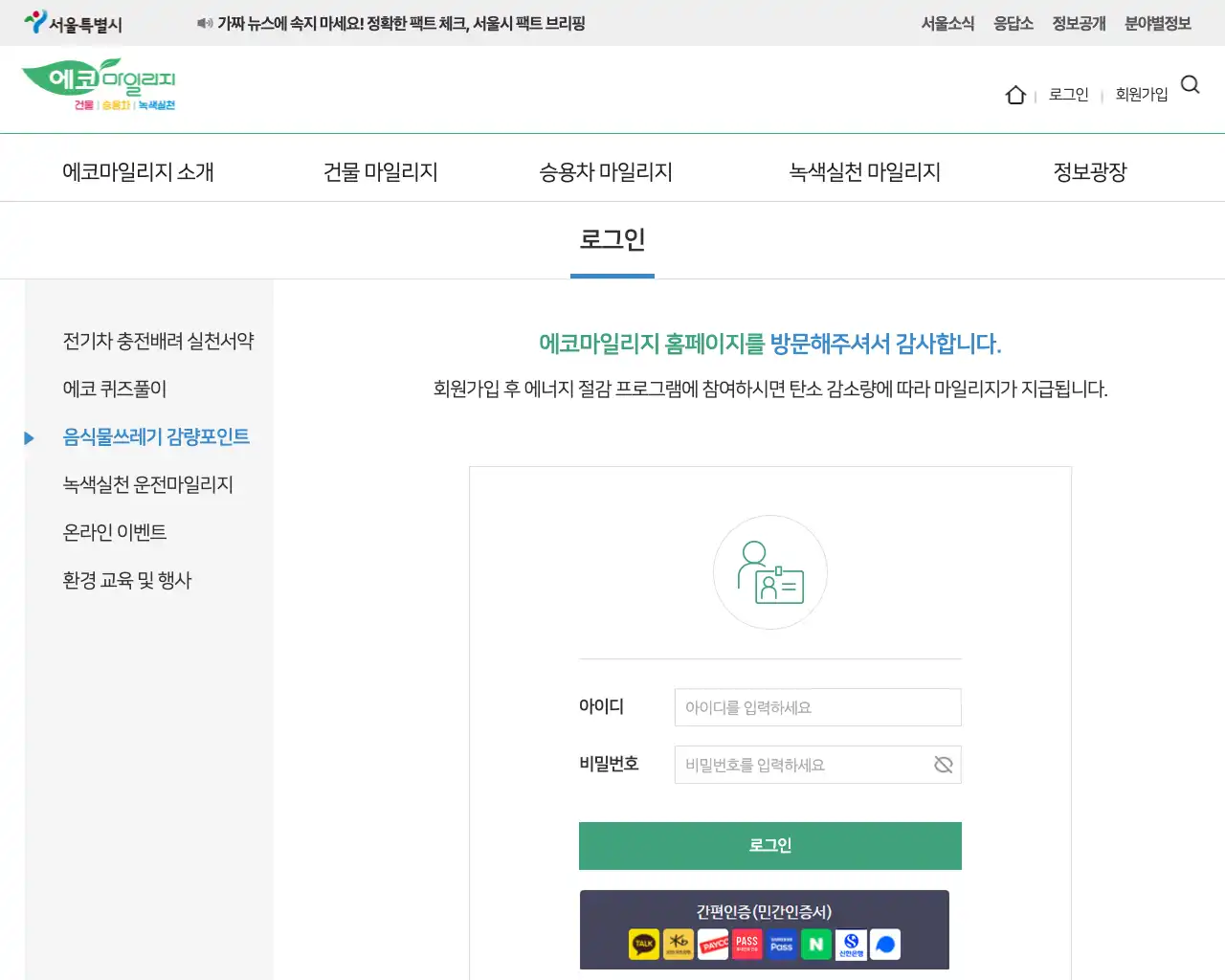Click 회원가입 link in header

point(1142,94)
